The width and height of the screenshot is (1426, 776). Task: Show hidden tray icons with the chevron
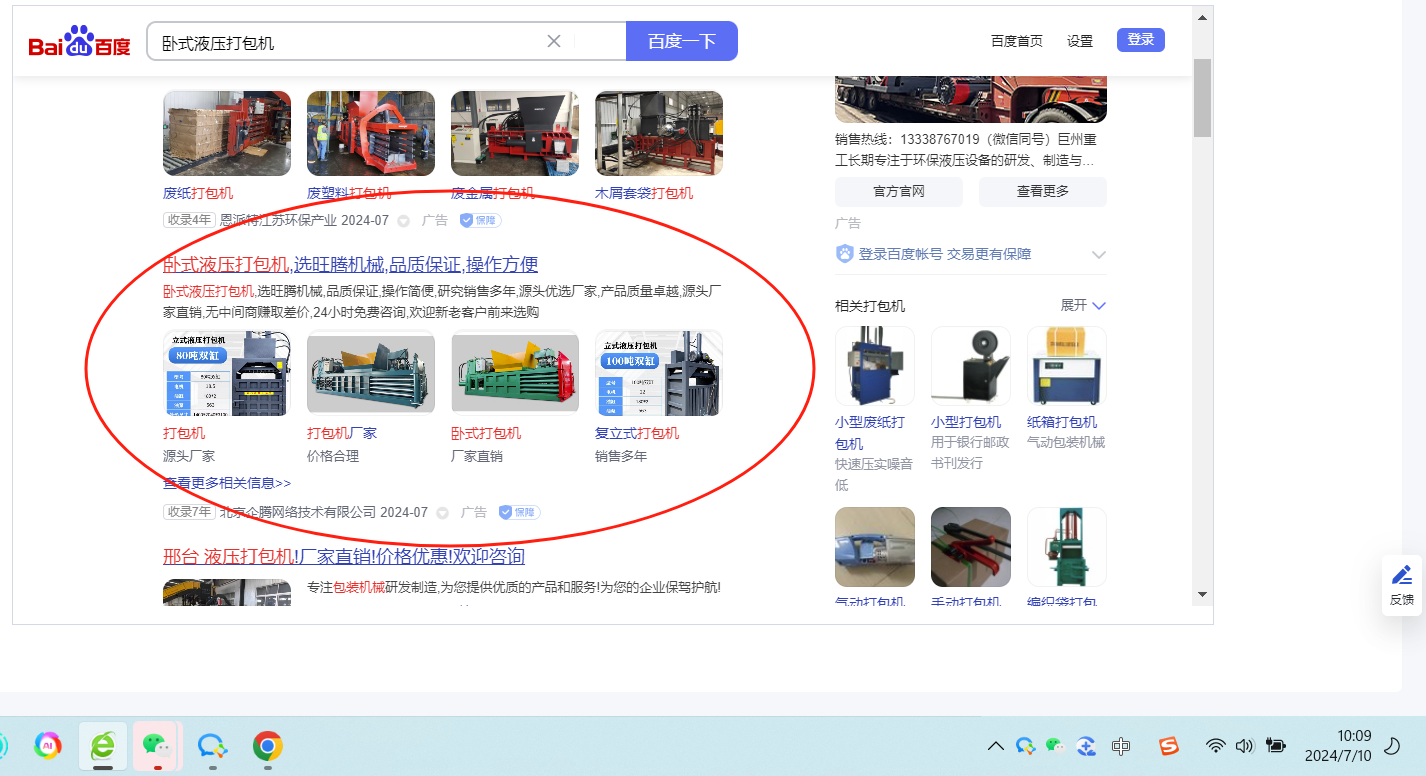996,746
